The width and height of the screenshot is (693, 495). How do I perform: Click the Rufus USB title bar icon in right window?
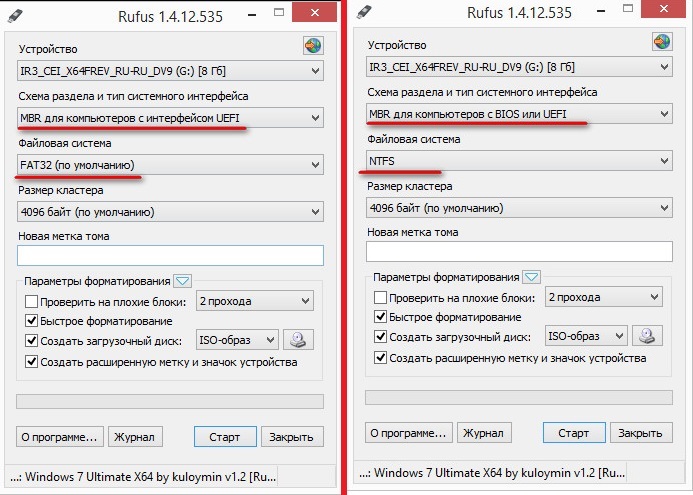[364, 13]
